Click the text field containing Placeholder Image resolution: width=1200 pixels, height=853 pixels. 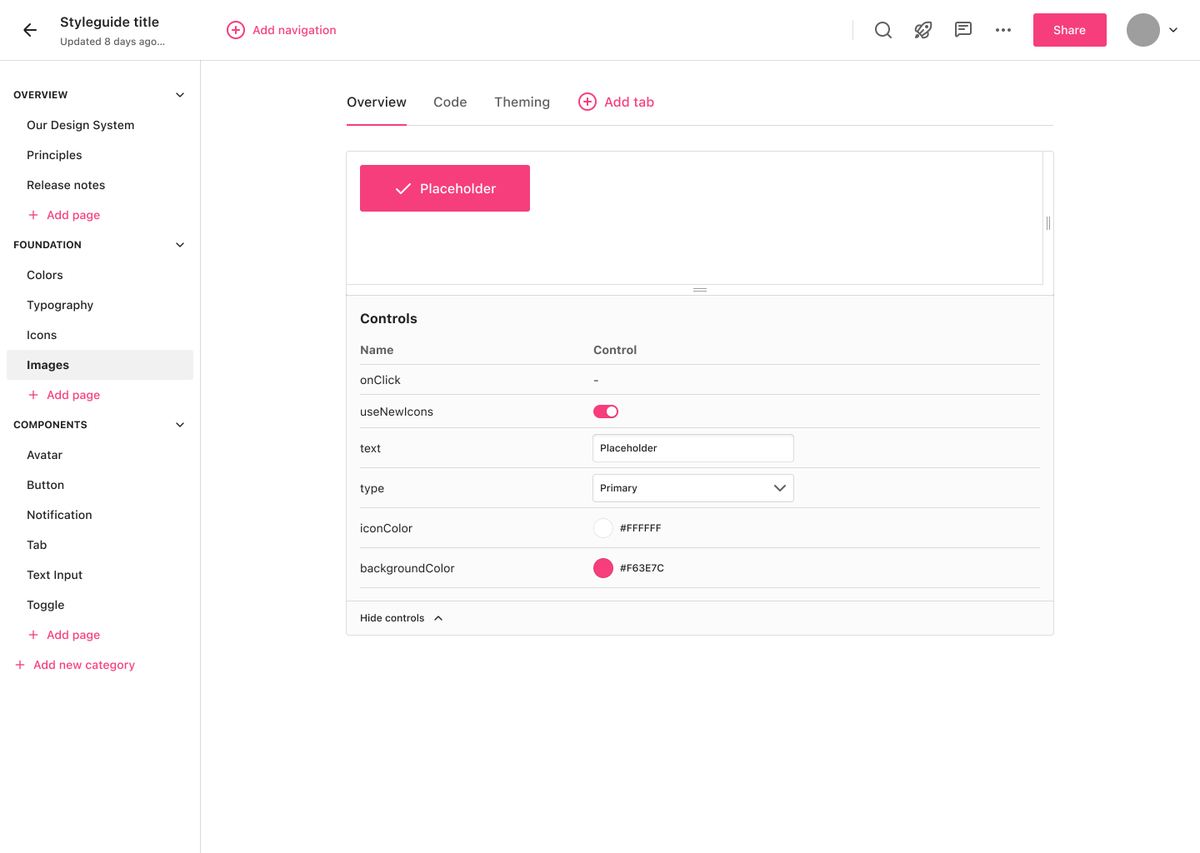pyautogui.click(x=693, y=448)
